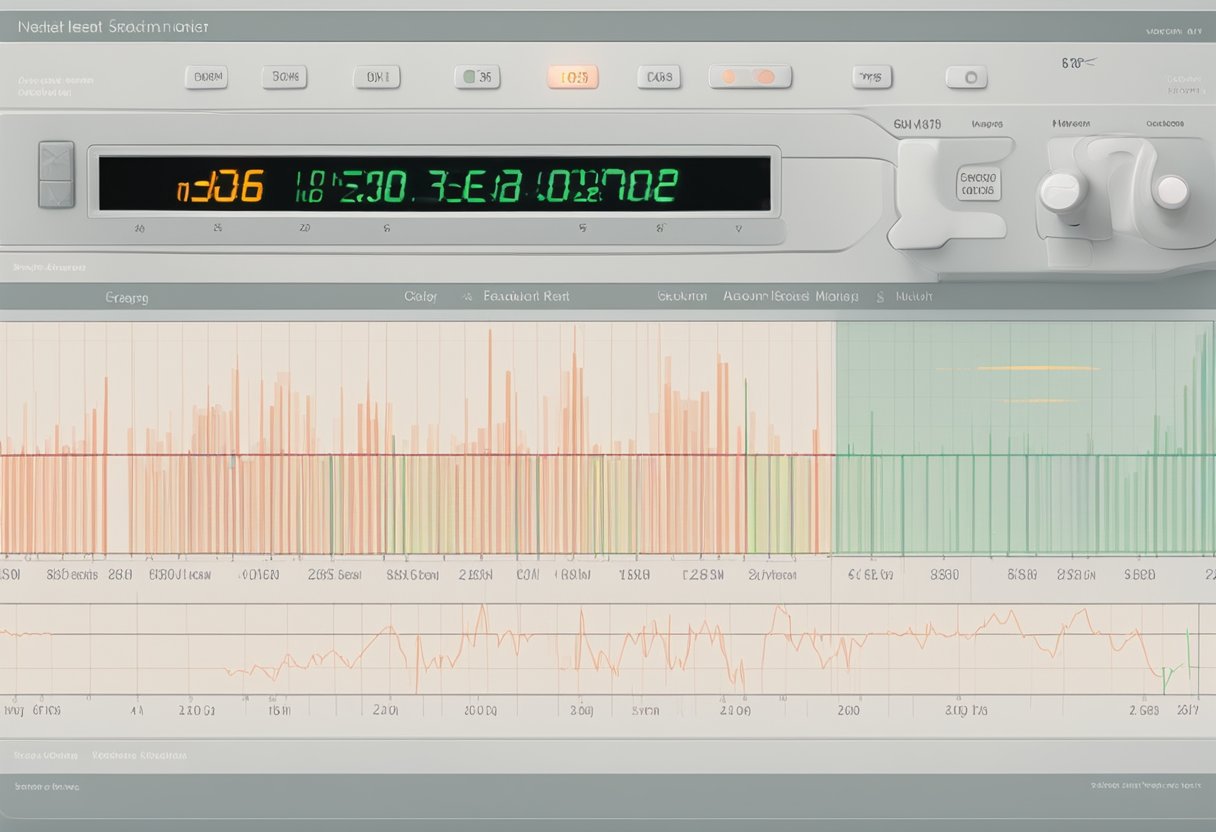Click the first grey button in the top row
The image size is (1216, 832).
208,77
